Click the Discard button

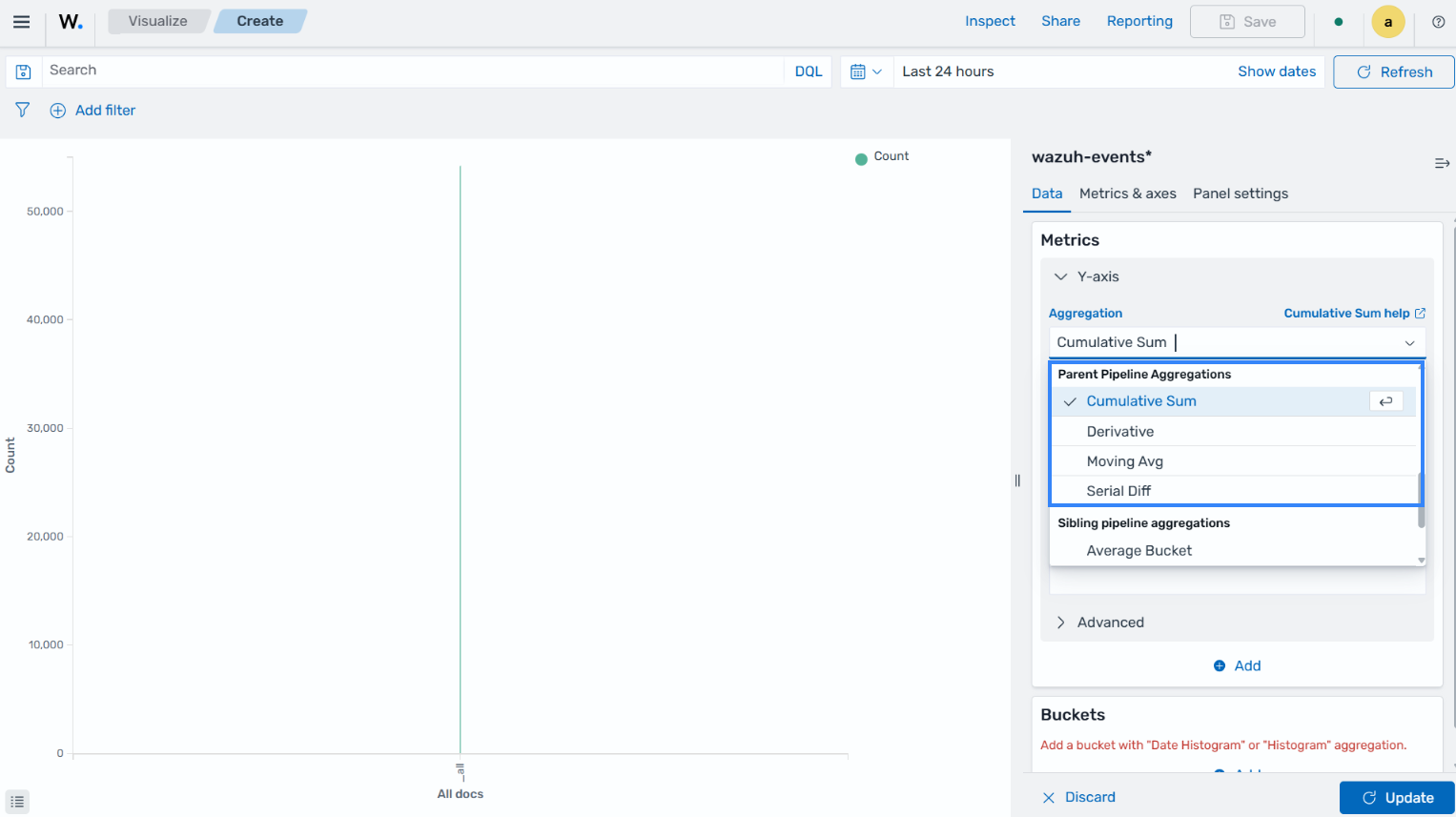coord(1078,798)
